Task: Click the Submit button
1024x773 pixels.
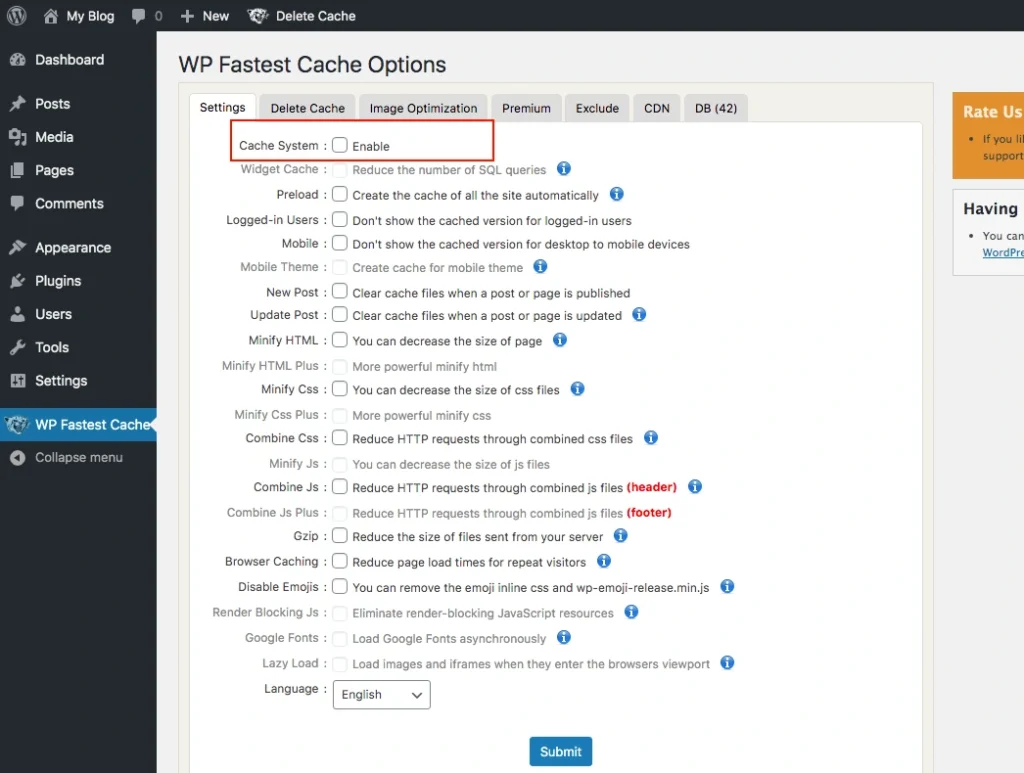Action: point(560,751)
